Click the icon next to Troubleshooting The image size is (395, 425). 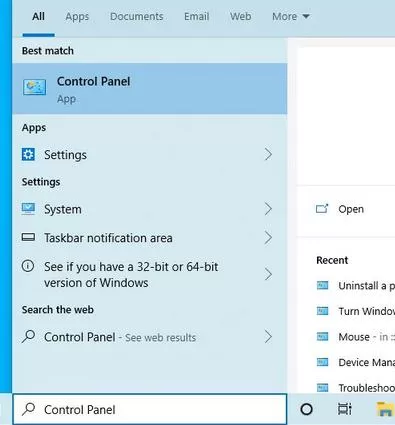point(322,388)
